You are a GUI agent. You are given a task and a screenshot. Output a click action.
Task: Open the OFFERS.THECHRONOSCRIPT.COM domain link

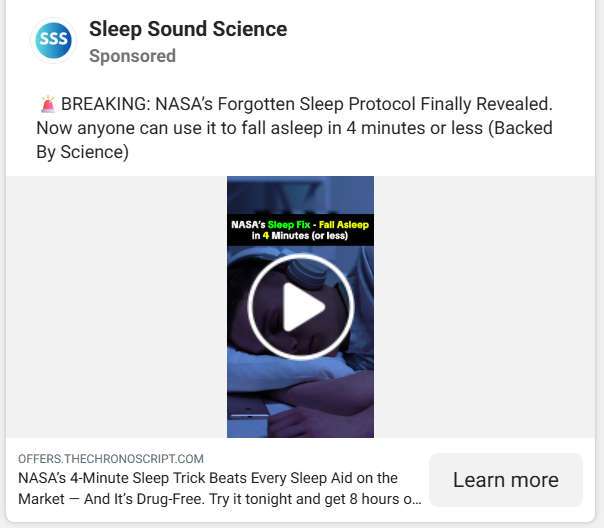(111, 458)
